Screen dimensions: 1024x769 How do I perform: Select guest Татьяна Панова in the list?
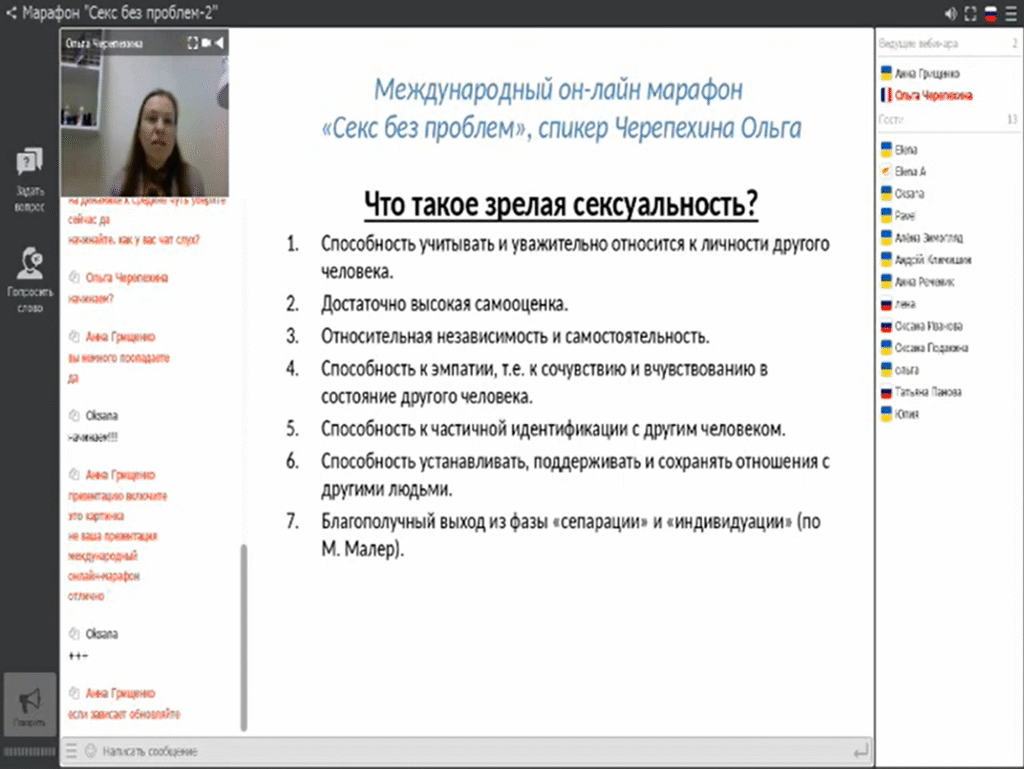click(x=927, y=392)
